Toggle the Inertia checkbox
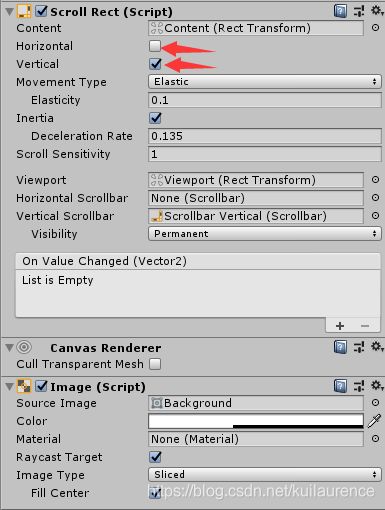This screenshot has height=510, width=385. click(155, 118)
